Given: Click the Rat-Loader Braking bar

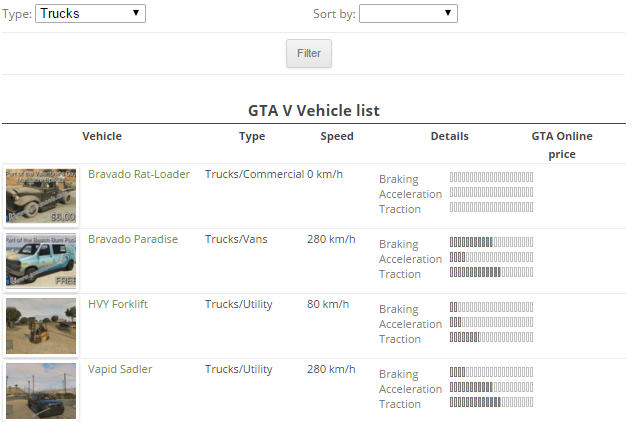Looking at the screenshot, I should 491,177.
